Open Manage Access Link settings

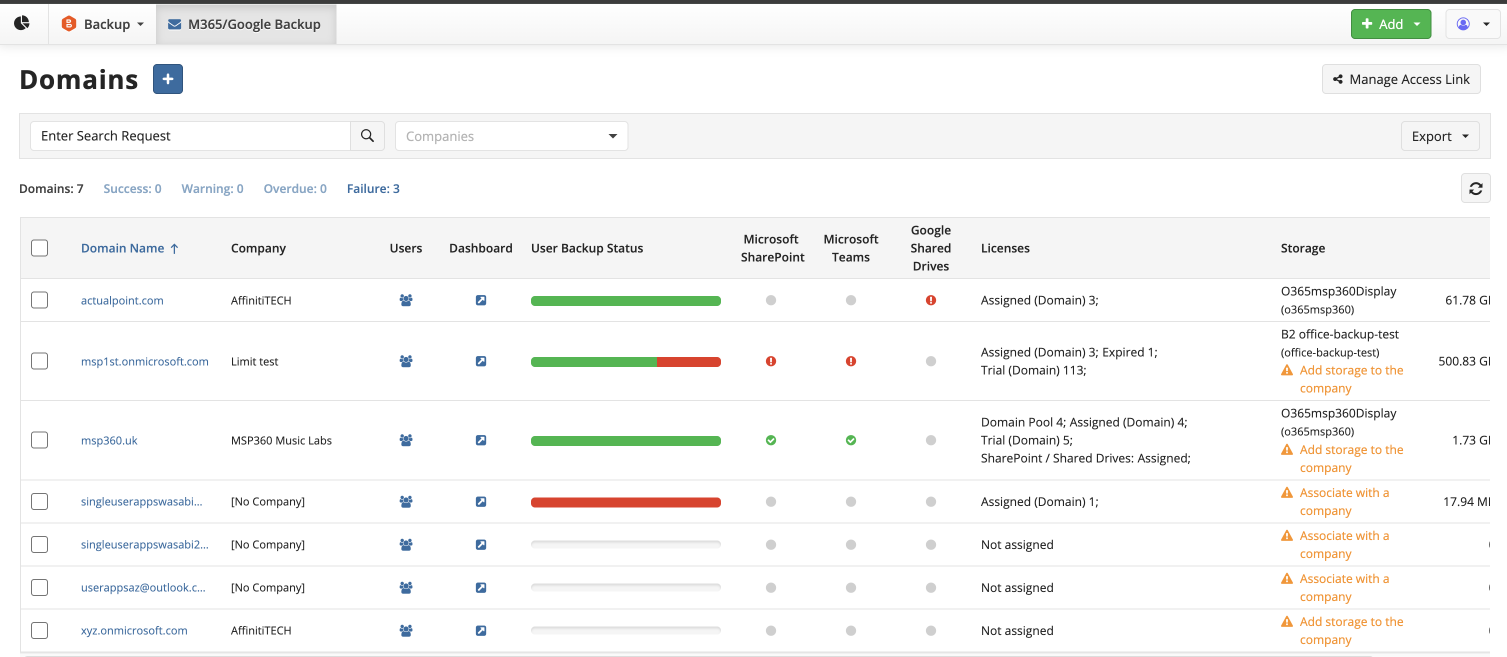point(1401,79)
